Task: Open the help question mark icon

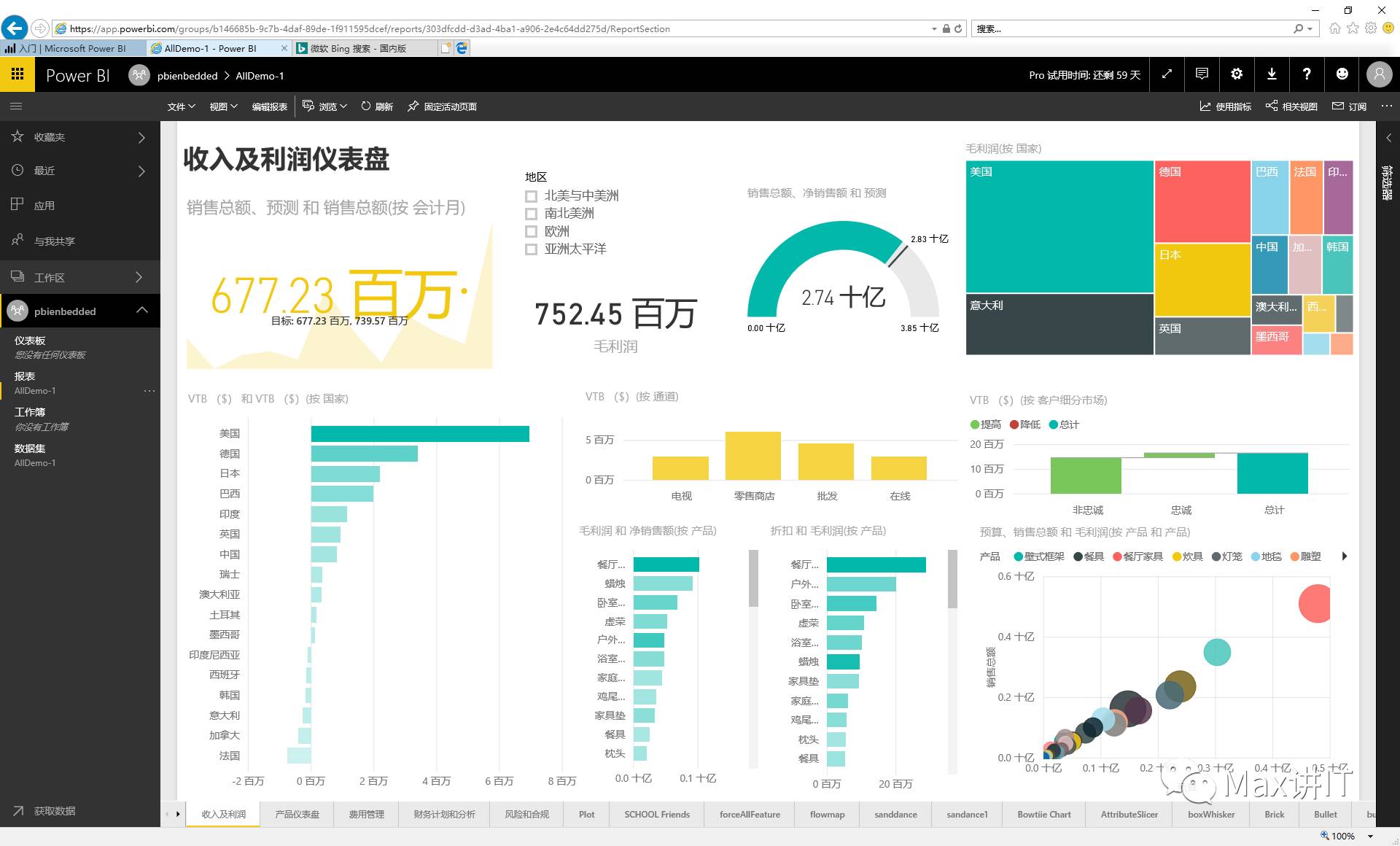Action: point(1307,74)
